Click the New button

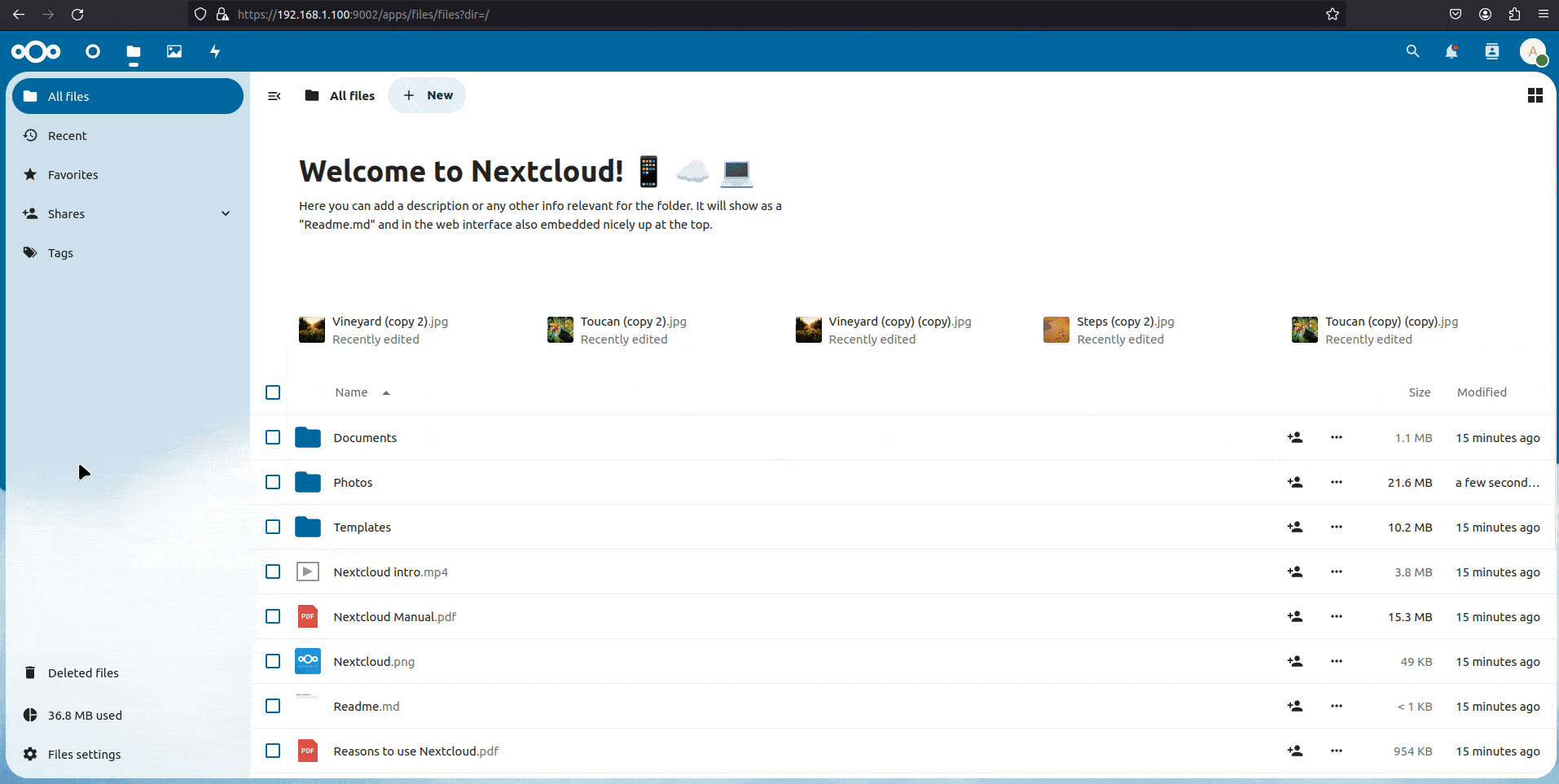pyautogui.click(x=428, y=95)
